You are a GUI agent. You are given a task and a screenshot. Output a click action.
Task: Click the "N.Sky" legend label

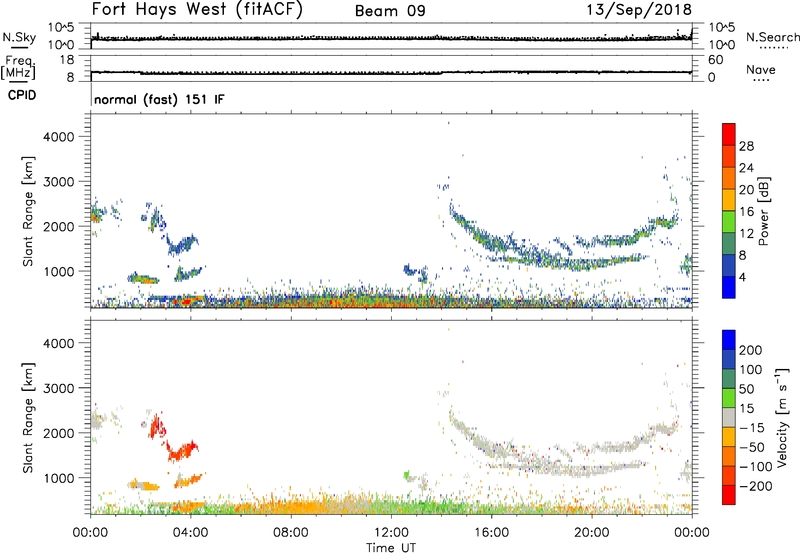19,37
